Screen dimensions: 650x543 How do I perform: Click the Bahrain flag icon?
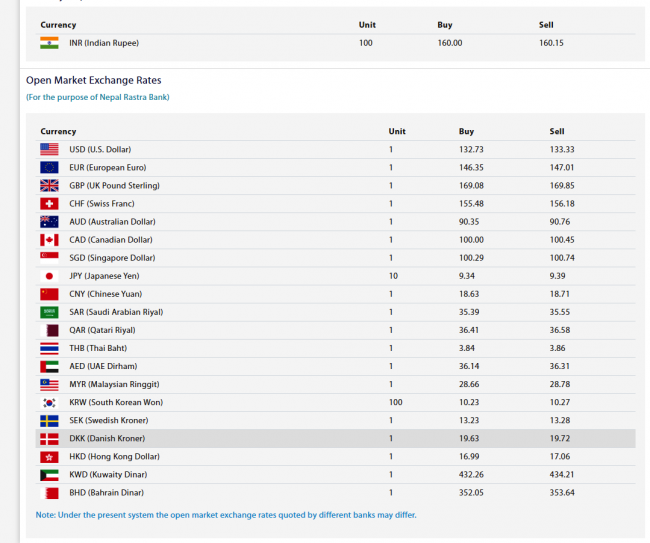pos(49,493)
